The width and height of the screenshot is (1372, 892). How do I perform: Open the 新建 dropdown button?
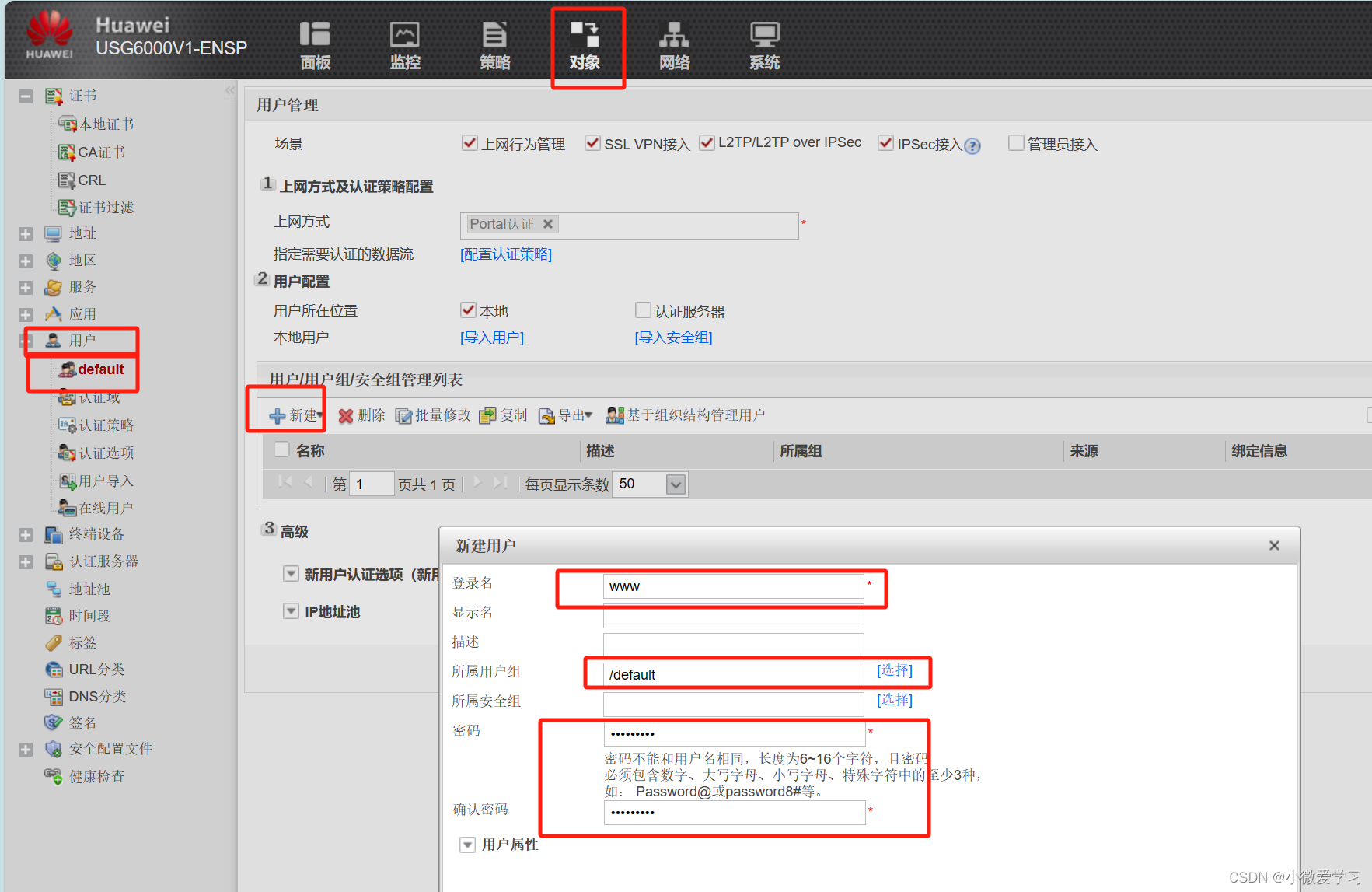point(296,415)
